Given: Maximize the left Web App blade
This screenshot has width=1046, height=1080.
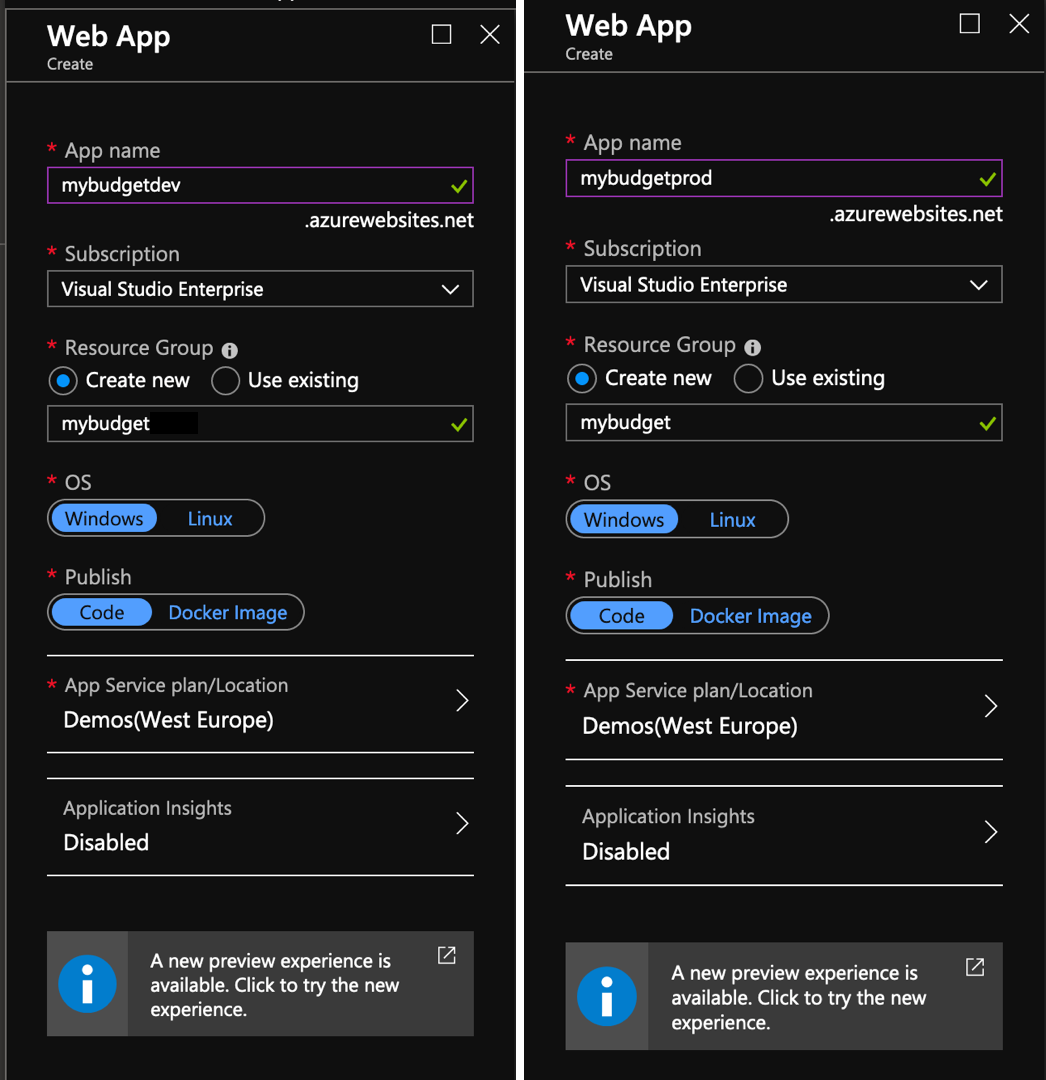Looking at the screenshot, I should [x=441, y=35].
